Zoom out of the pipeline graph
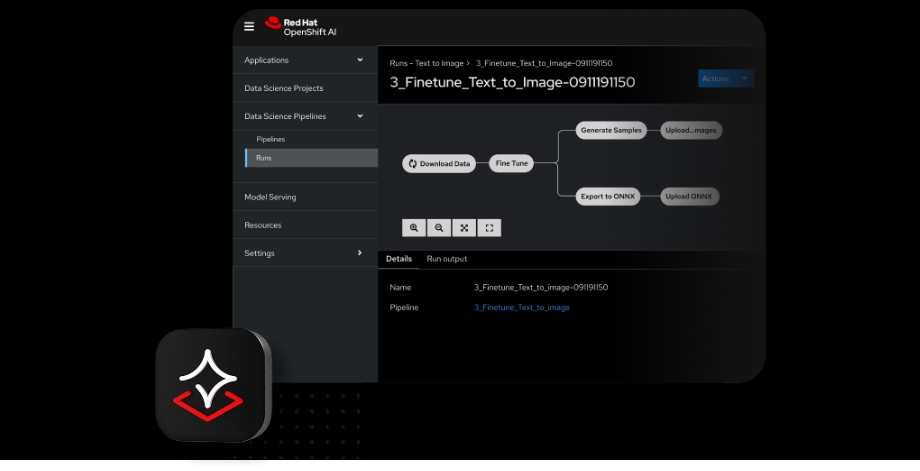This screenshot has width=920, height=471. coord(439,228)
